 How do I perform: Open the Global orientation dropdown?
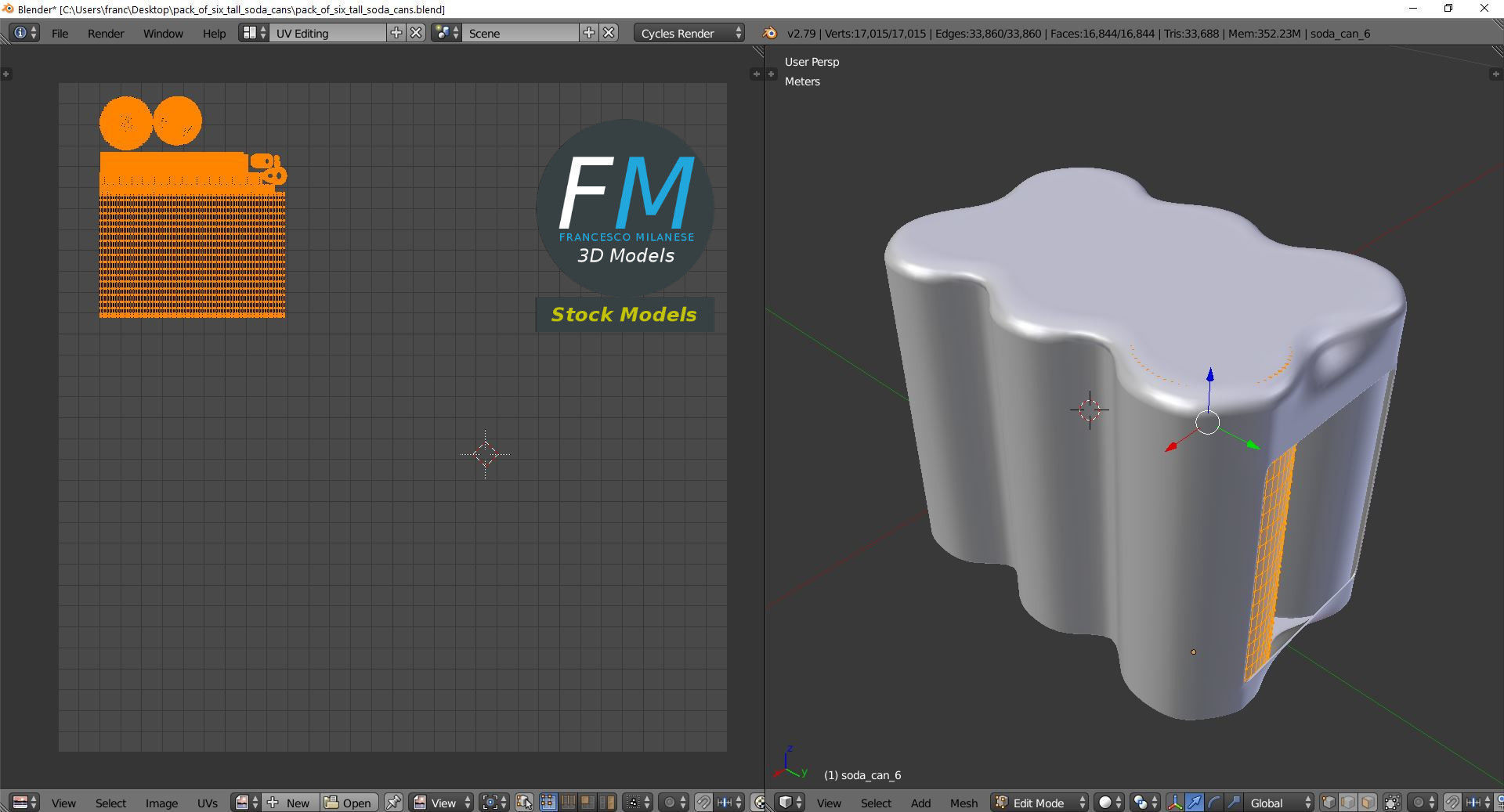point(1279,803)
